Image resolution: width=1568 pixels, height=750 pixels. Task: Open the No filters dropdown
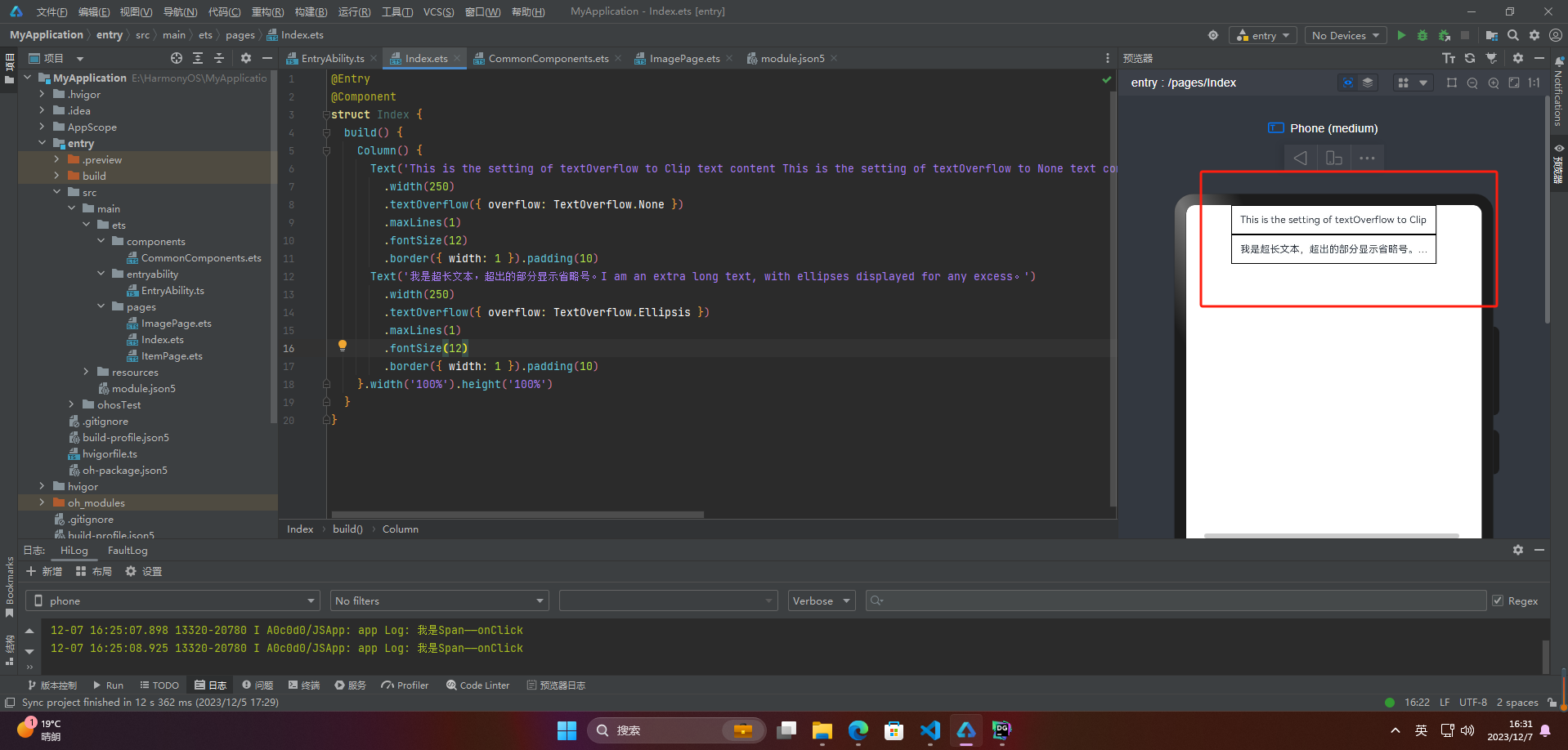click(x=439, y=600)
